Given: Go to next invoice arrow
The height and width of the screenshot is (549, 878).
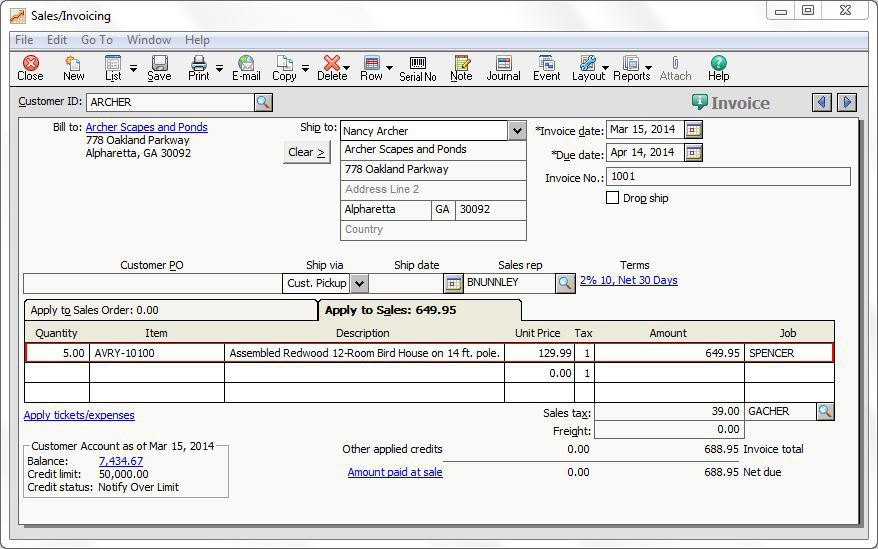Looking at the screenshot, I should 847,102.
